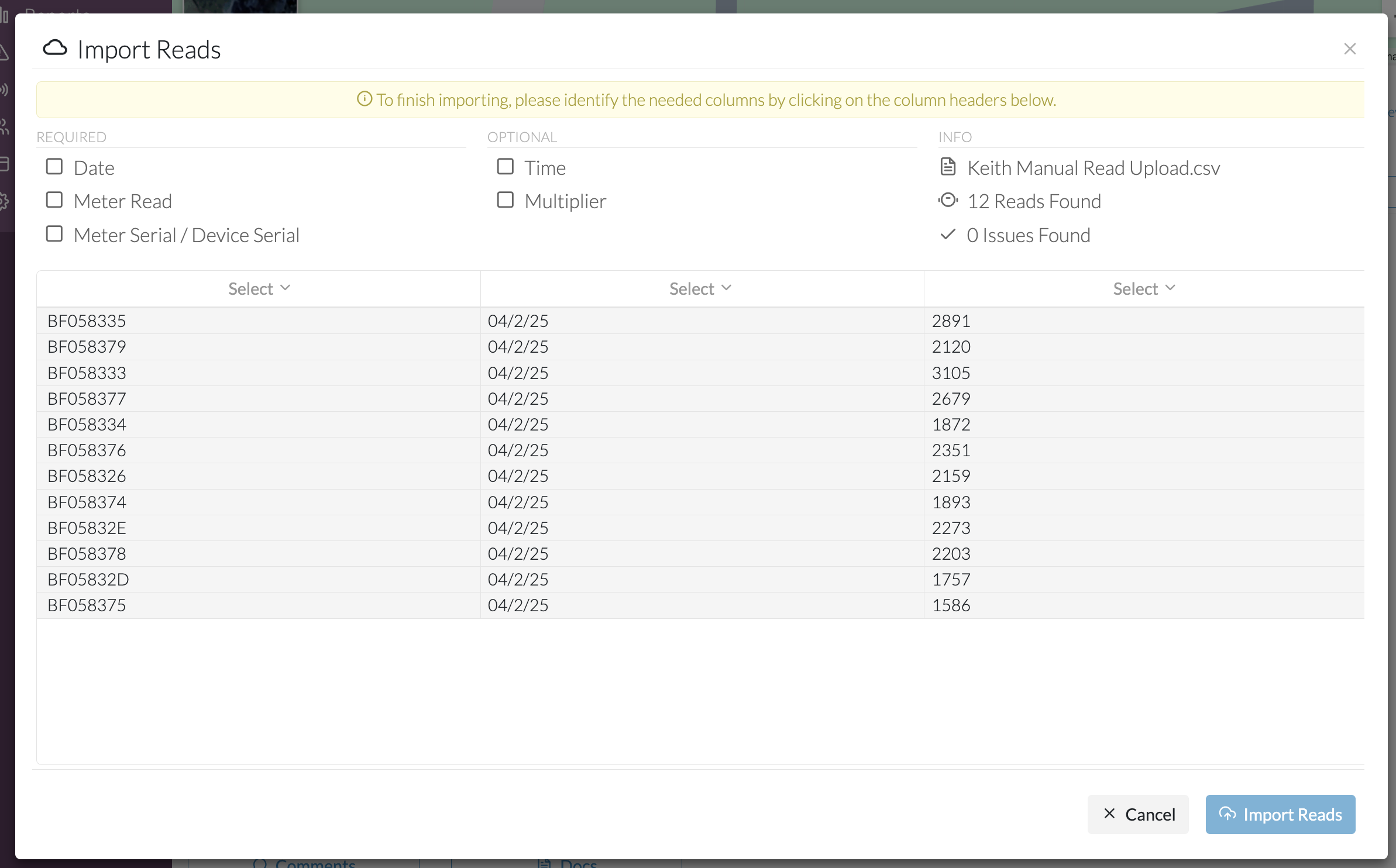This screenshot has height=868, width=1396.
Task: Click the info icon in yellow banner
Action: (x=365, y=99)
